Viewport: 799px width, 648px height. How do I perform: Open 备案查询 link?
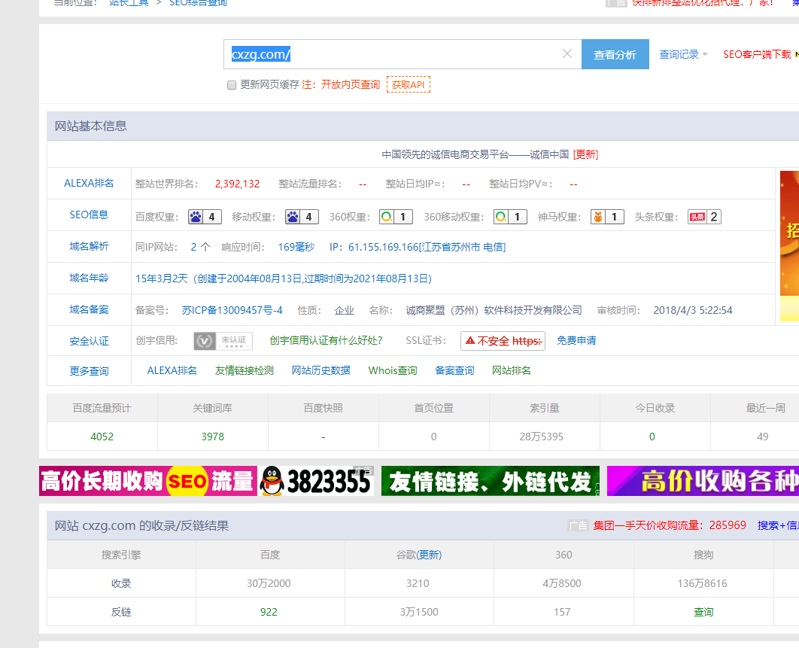[454, 371]
